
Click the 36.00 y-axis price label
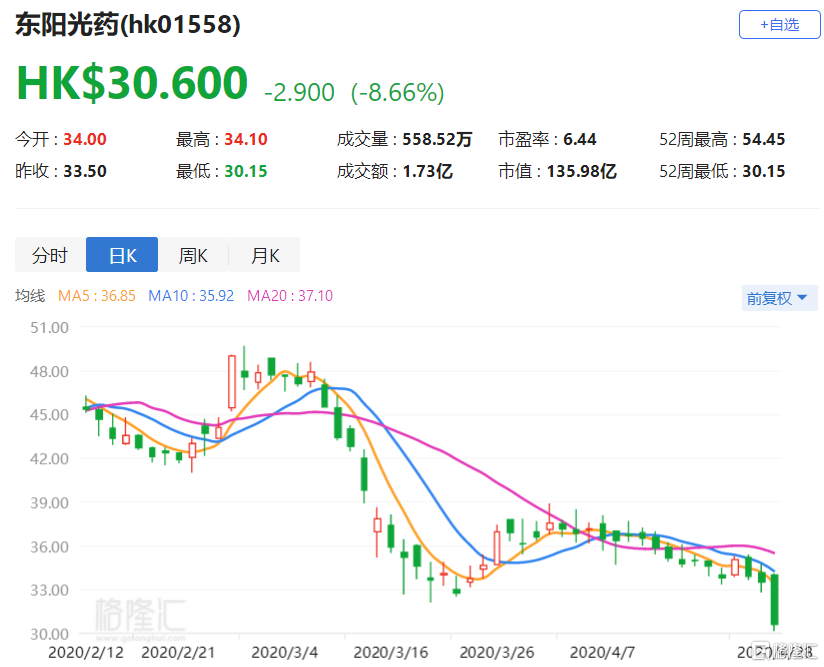tap(49, 547)
